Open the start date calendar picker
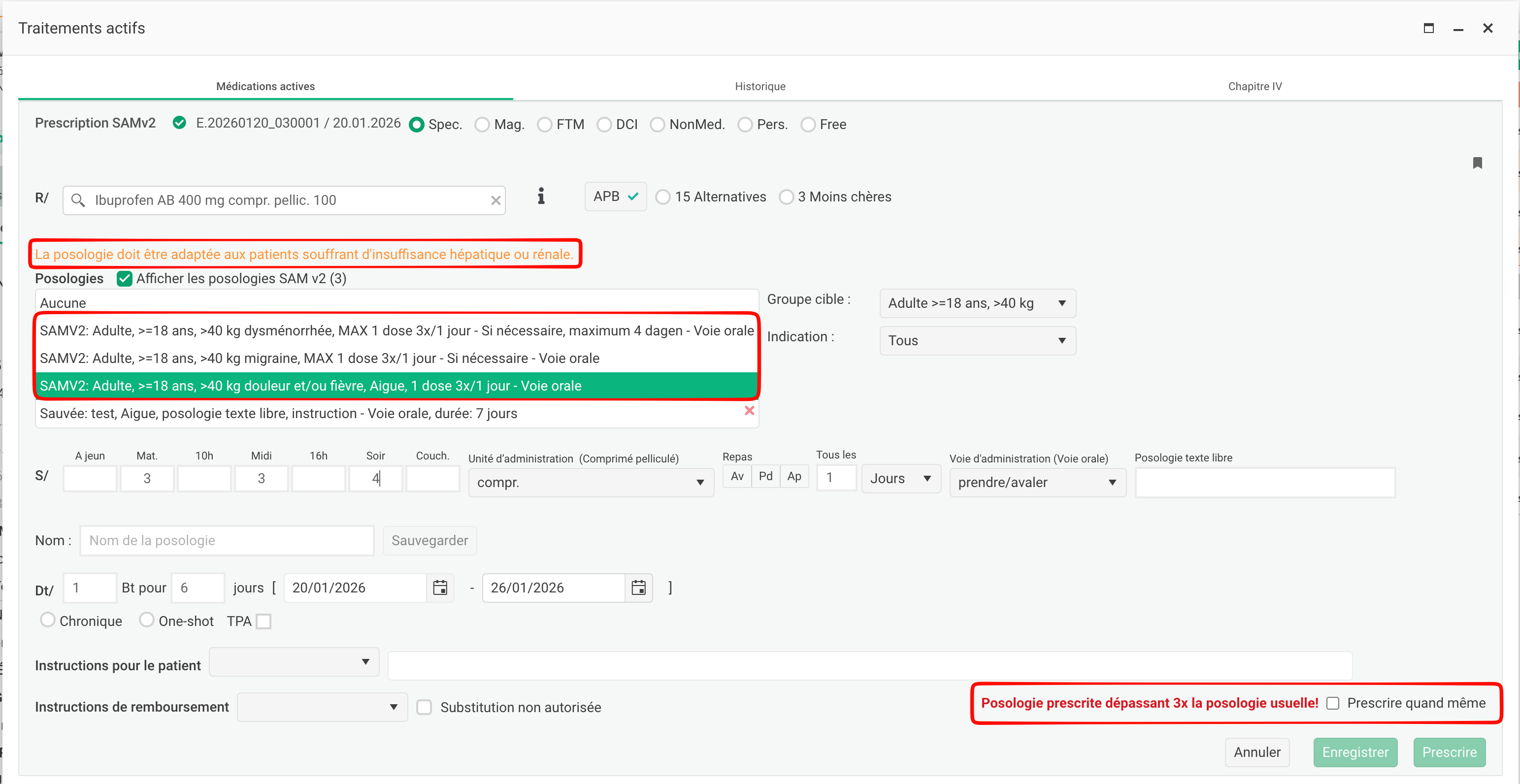 (440, 588)
